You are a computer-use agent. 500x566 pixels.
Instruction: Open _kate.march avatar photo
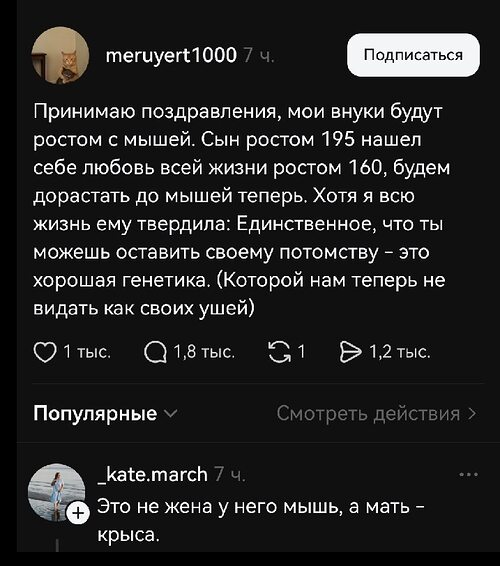[x=56, y=492]
